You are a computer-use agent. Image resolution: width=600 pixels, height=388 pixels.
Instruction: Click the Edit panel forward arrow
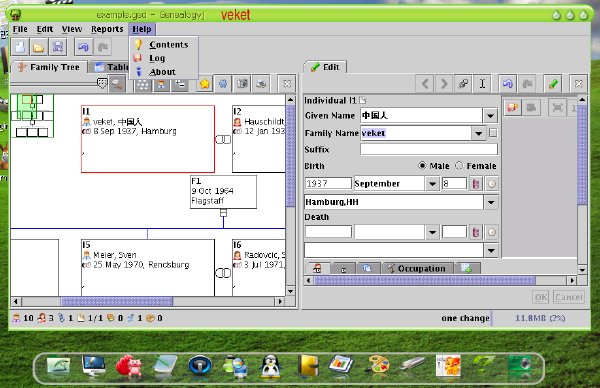click(x=444, y=83)
